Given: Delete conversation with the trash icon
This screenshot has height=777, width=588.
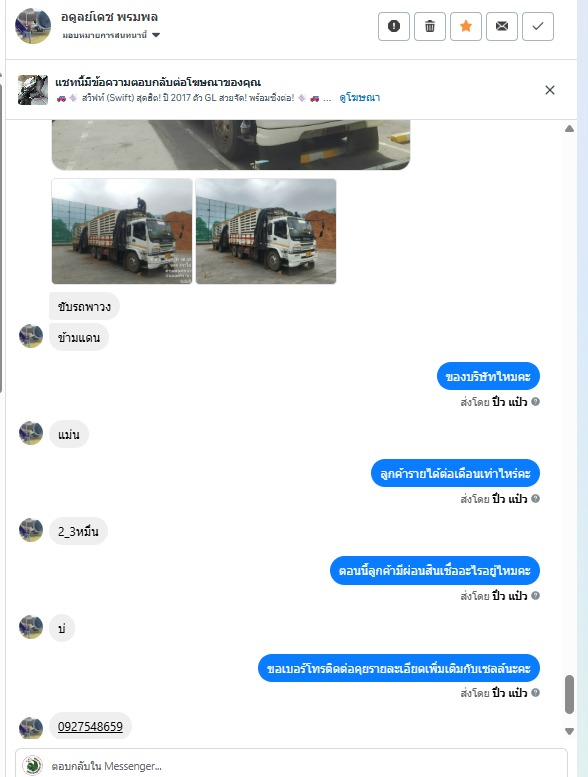Looking at the screenshot, I should pos(430,26).
